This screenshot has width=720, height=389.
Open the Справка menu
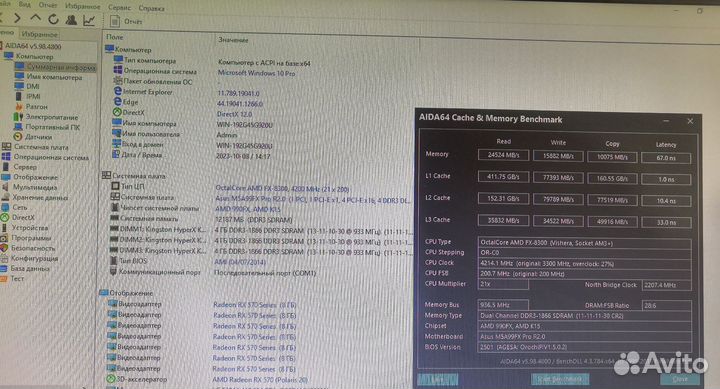tap(151, 8)
